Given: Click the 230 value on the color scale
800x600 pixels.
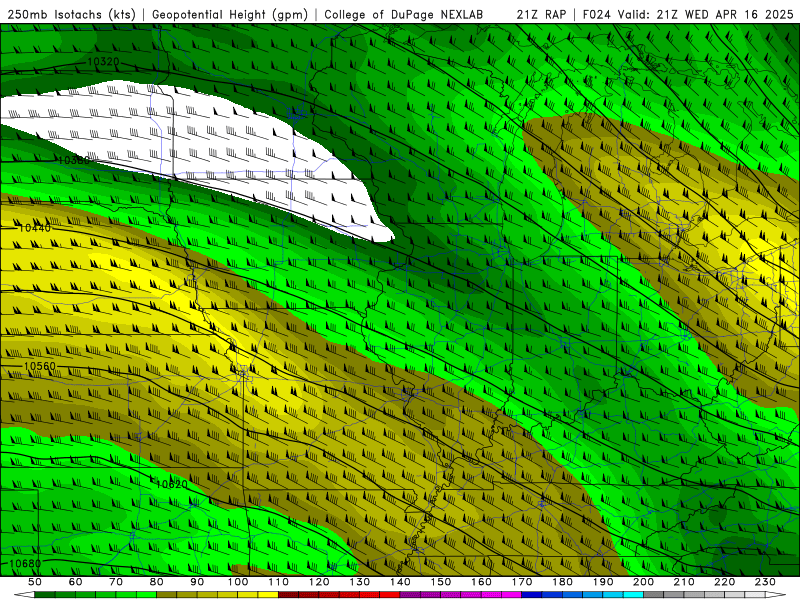Looking at the screenshot, I should click(765, 582).
